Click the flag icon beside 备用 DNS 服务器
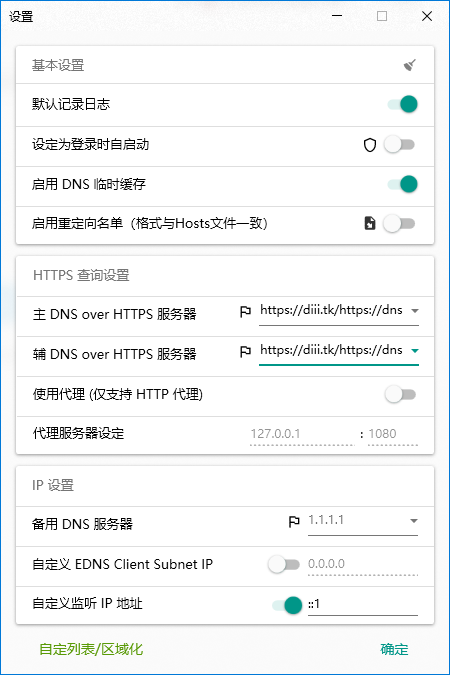Viewport: 450px width, 675px height. tap(294, 522)
